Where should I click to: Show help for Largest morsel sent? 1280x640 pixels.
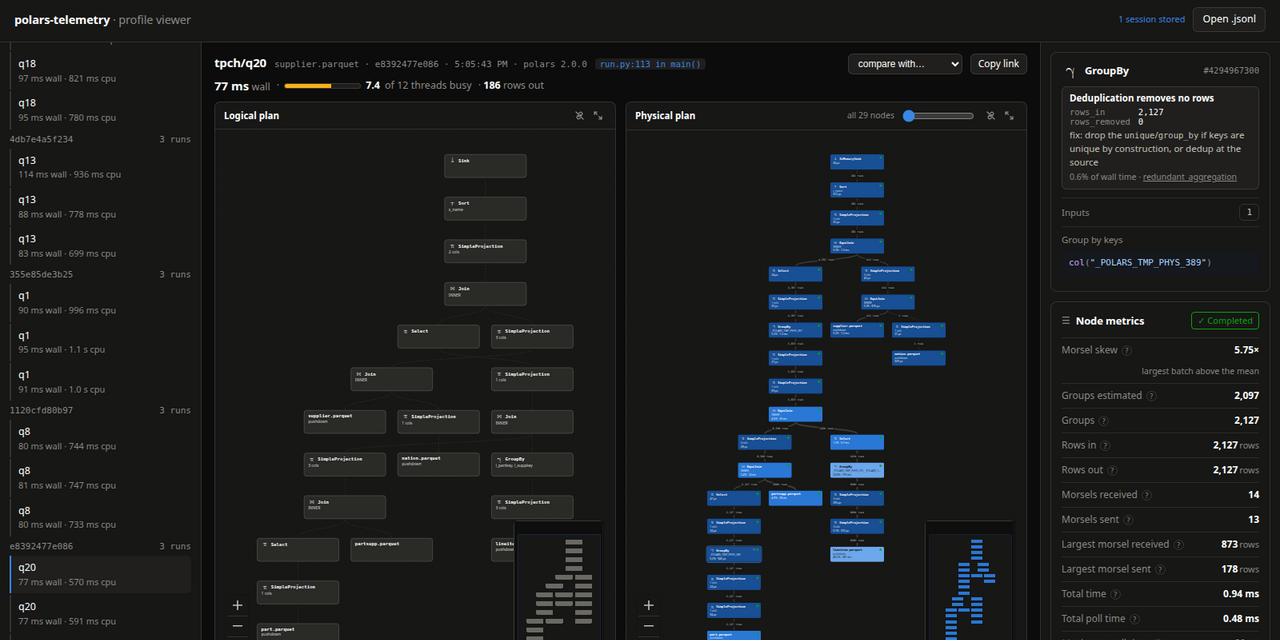click(x=1164, y=569)
